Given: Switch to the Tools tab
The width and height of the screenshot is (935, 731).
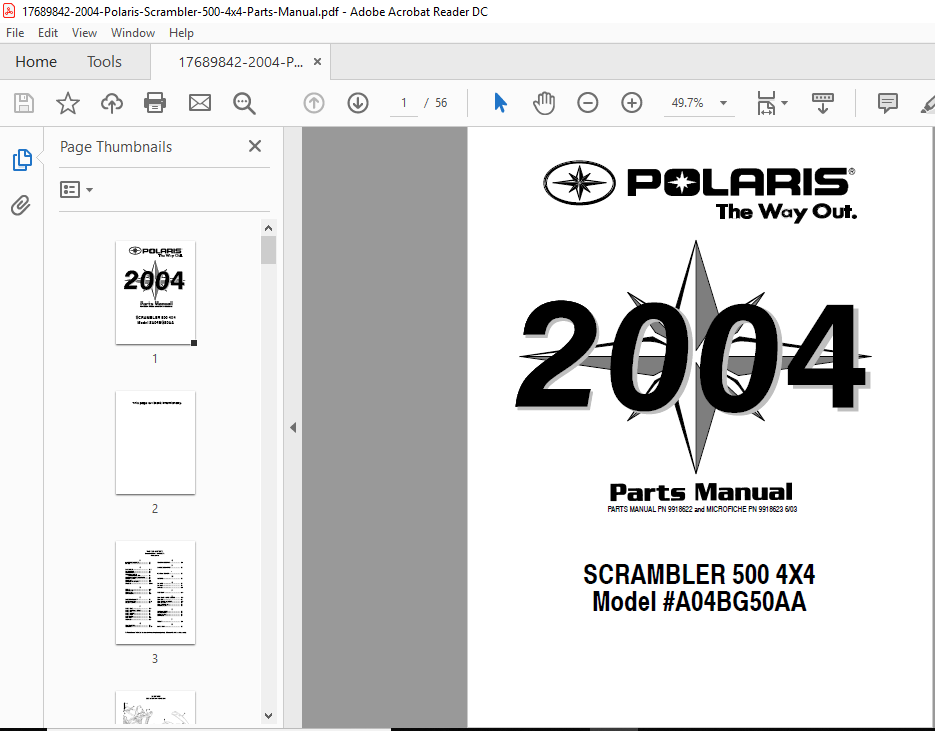Looking at the screenshot, I should [104, 61].
